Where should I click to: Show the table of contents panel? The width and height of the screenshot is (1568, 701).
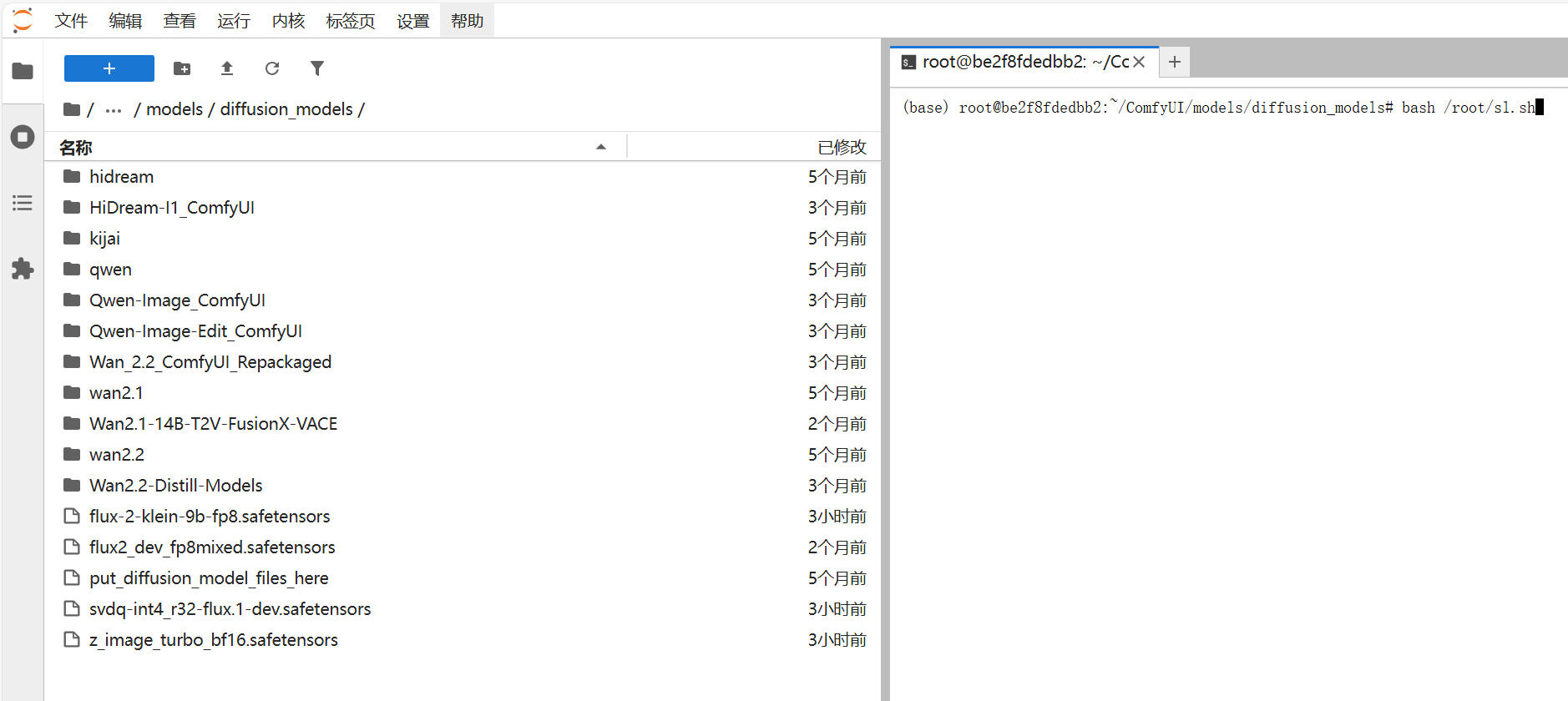click(23, 203)
